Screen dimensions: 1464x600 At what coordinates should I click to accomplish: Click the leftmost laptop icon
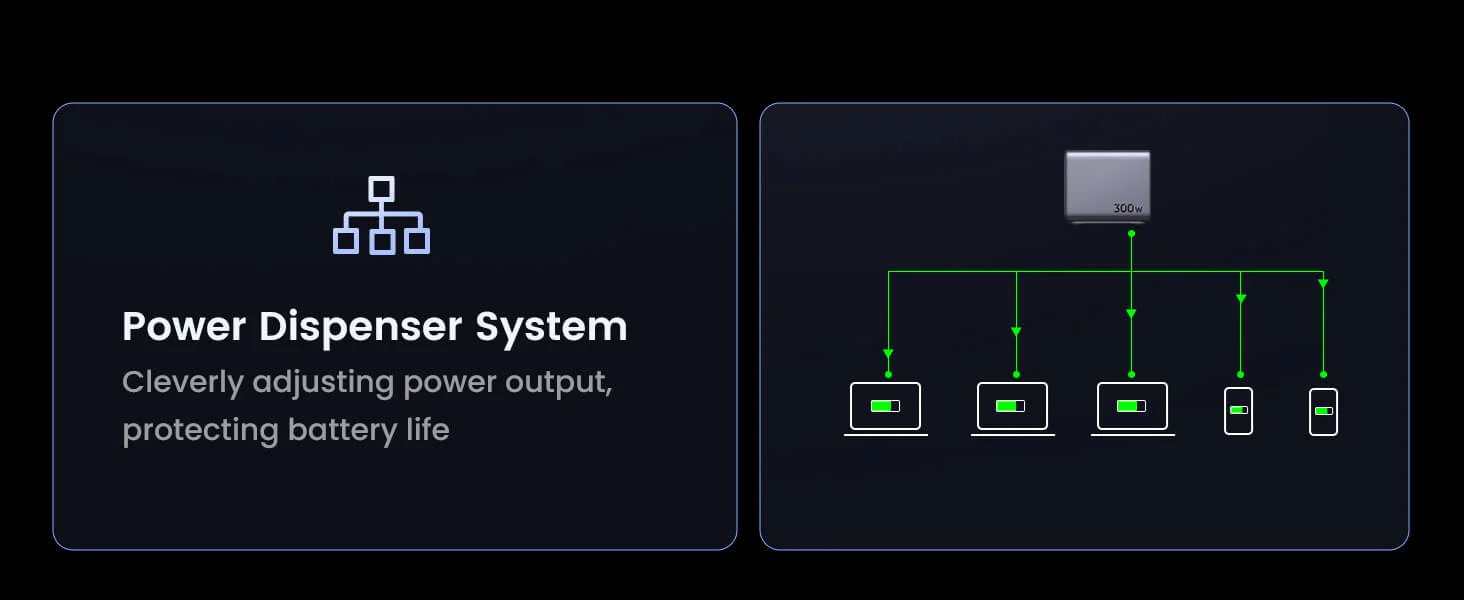[885, 409]
